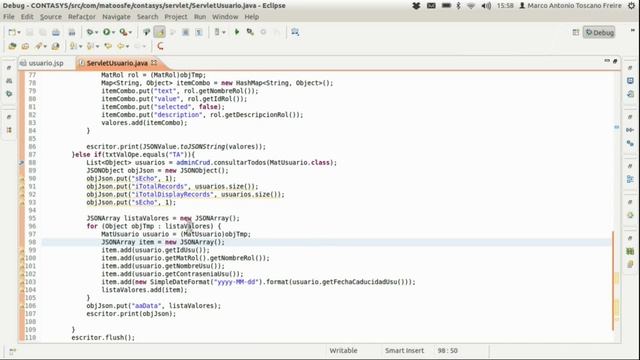
Task: Click the blue overview ruler annotation mark
Action: pos(616,127)
